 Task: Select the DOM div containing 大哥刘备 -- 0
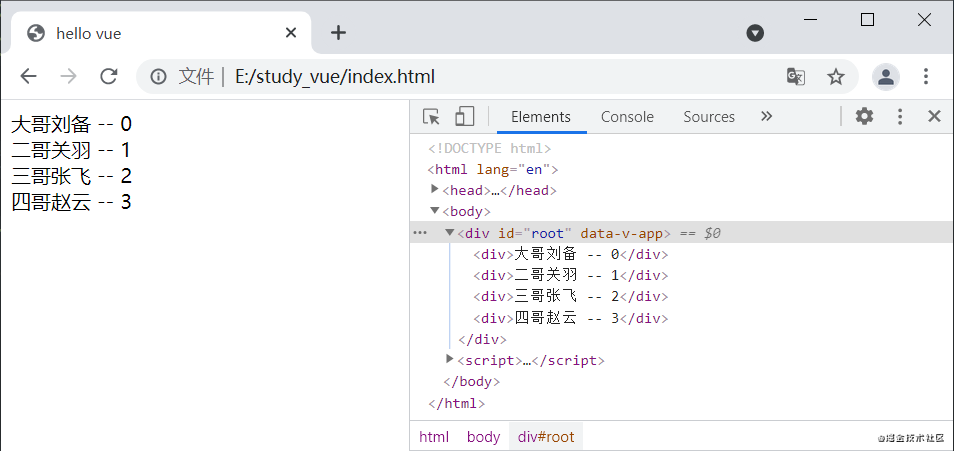point(571,254)
